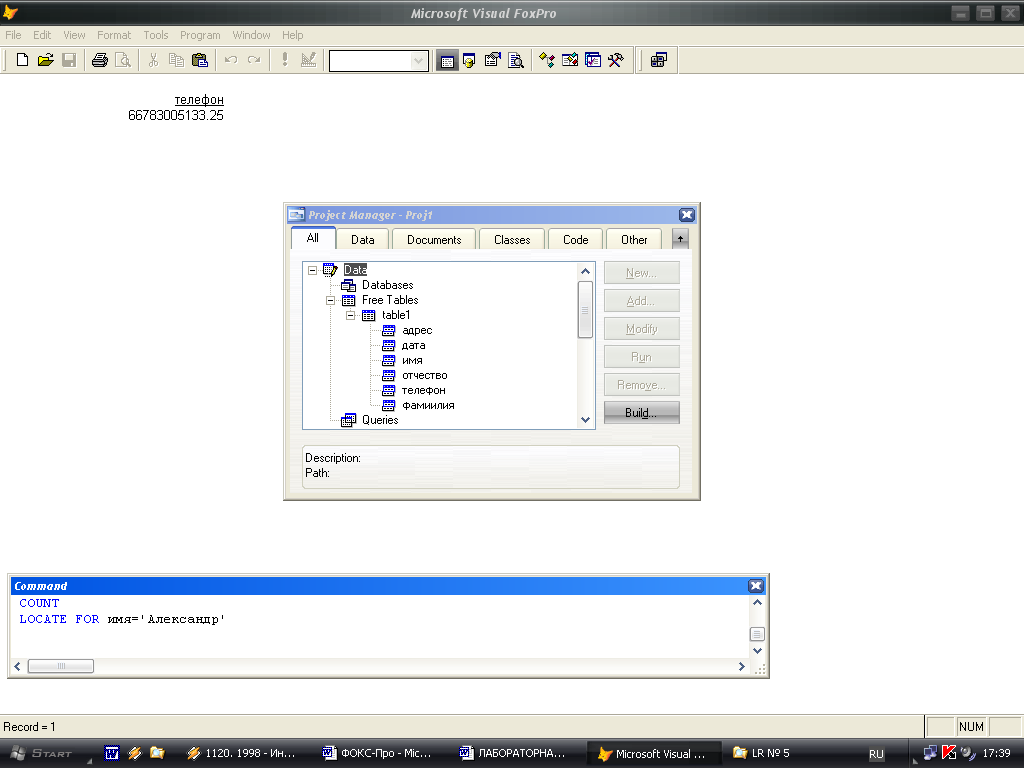The width and height of the screenshot is (1024, 768).
Task: Switch to the Code tab
Action: [575, 240]
